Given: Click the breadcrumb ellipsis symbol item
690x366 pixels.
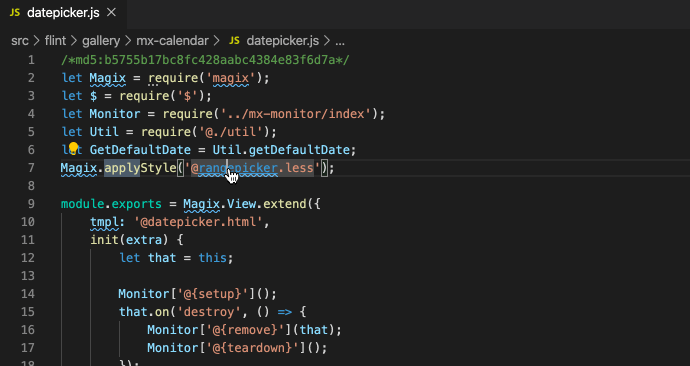Looking at the screenshot, I should pyautogui.click(x=340, y=42).
